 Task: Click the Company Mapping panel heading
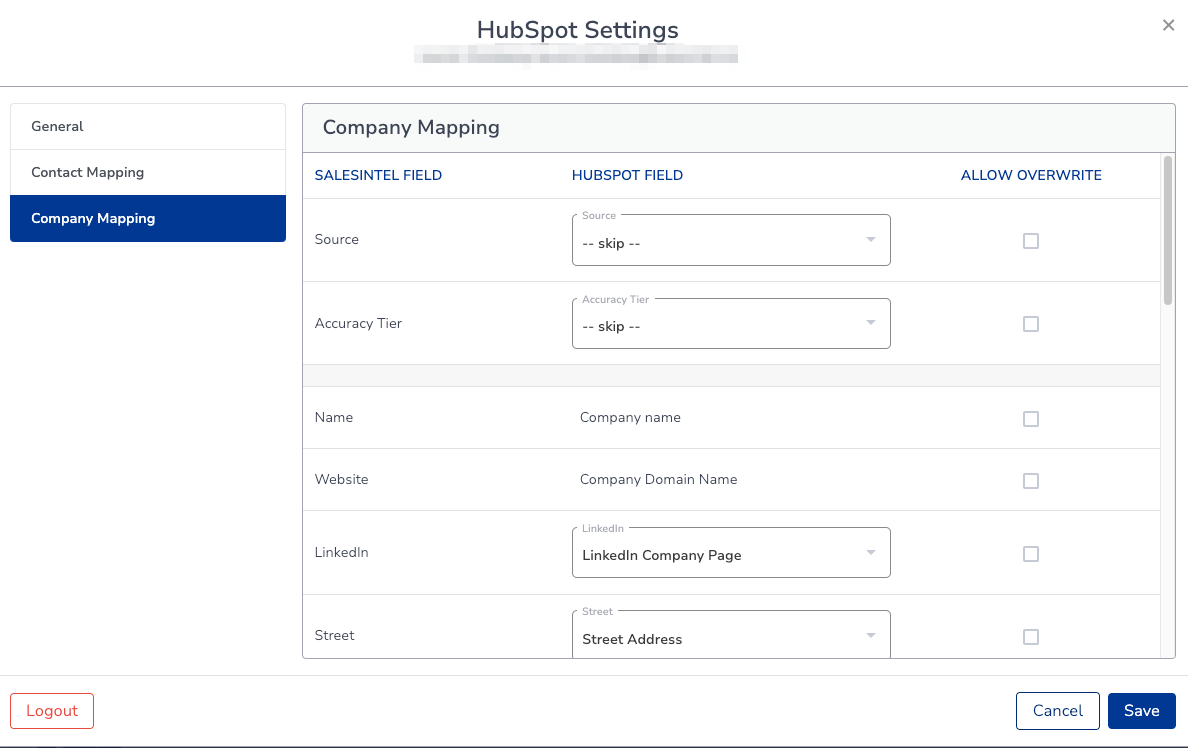[411, 127]
